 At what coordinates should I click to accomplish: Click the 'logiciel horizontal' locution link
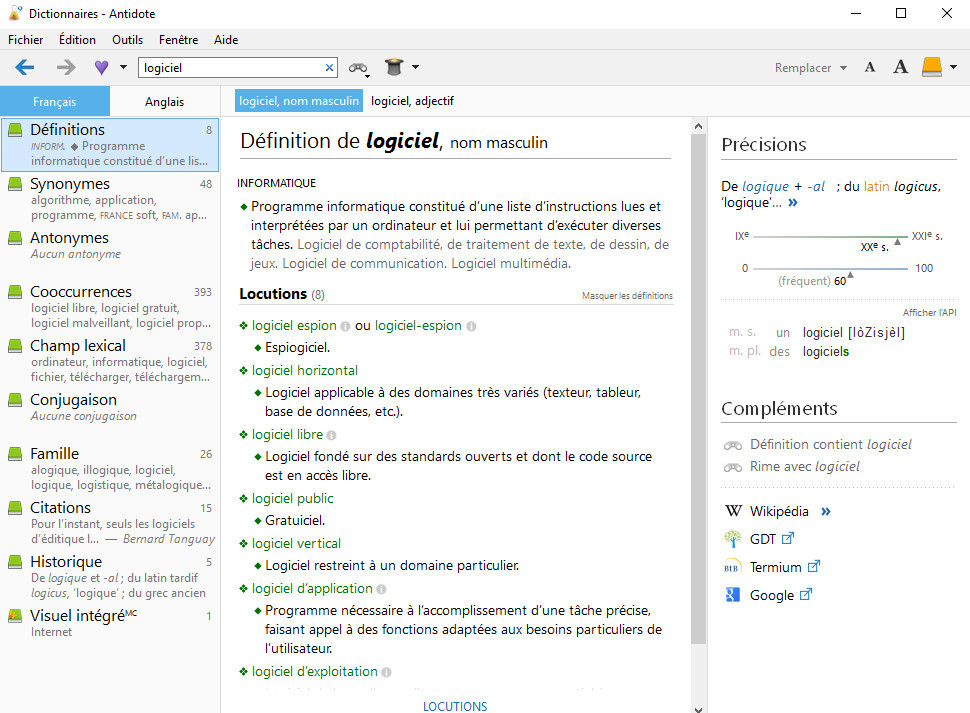click(304, 370)
